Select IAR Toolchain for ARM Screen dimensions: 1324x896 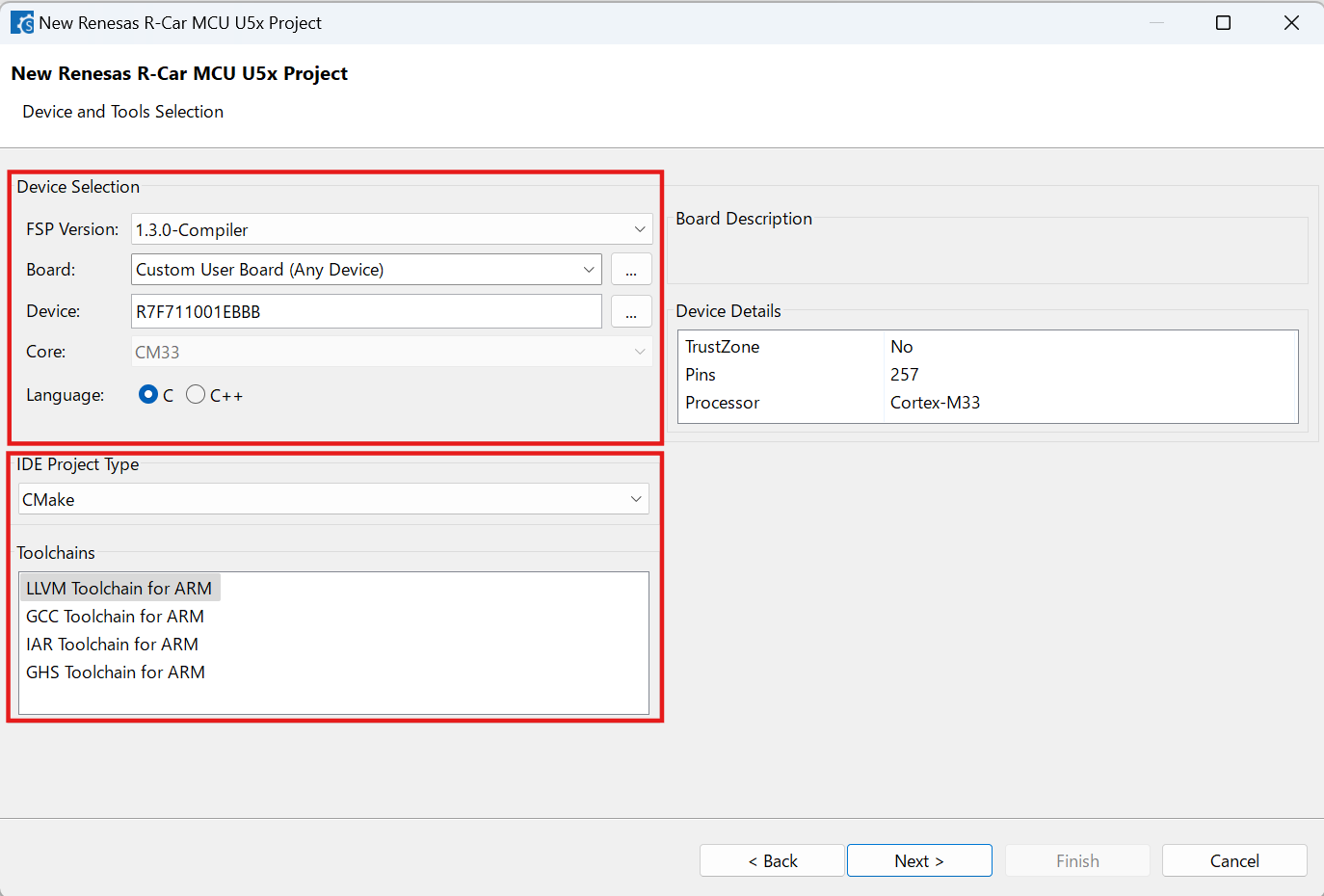point(113,644)
